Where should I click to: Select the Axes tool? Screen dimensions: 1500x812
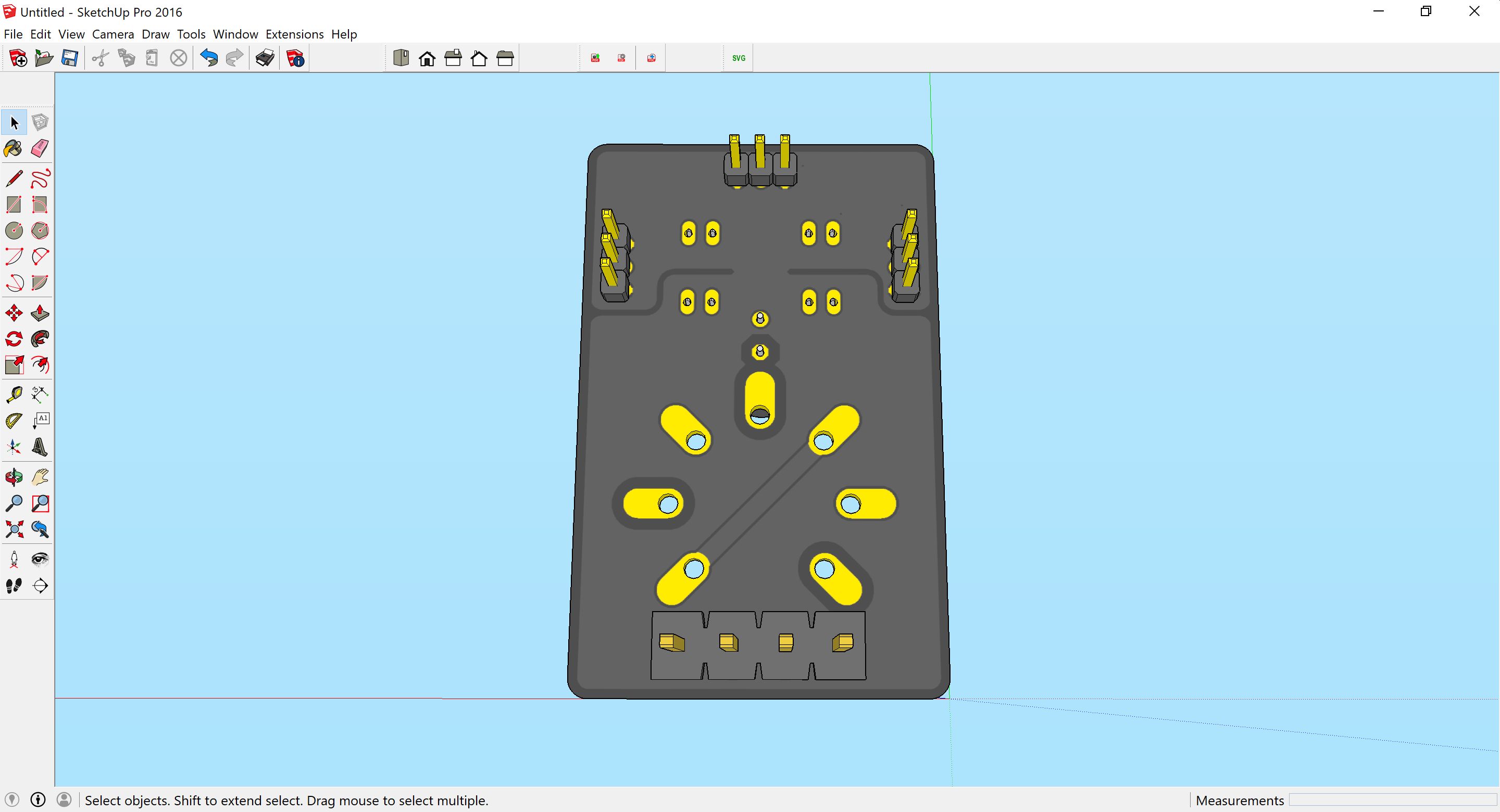(x=14, y=447)
